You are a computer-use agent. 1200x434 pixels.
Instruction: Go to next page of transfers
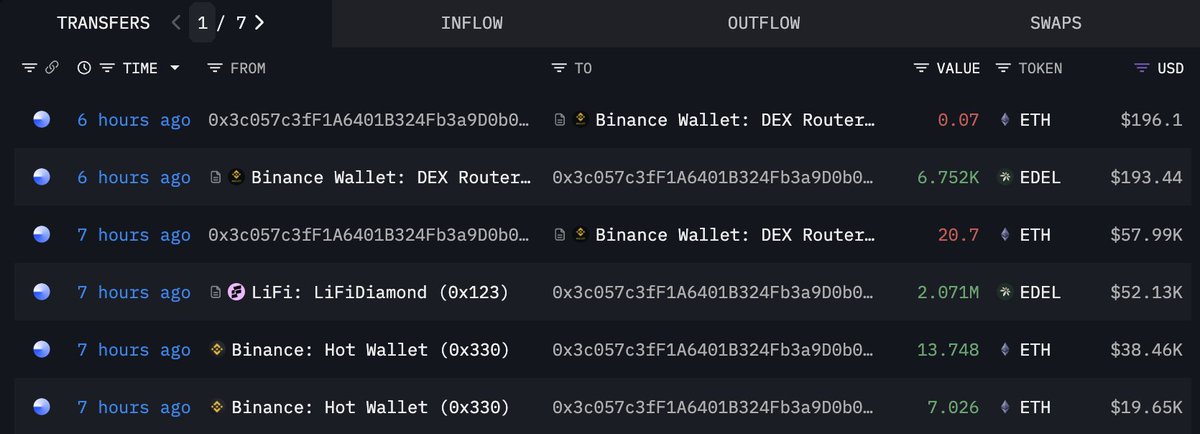[260, 22]
